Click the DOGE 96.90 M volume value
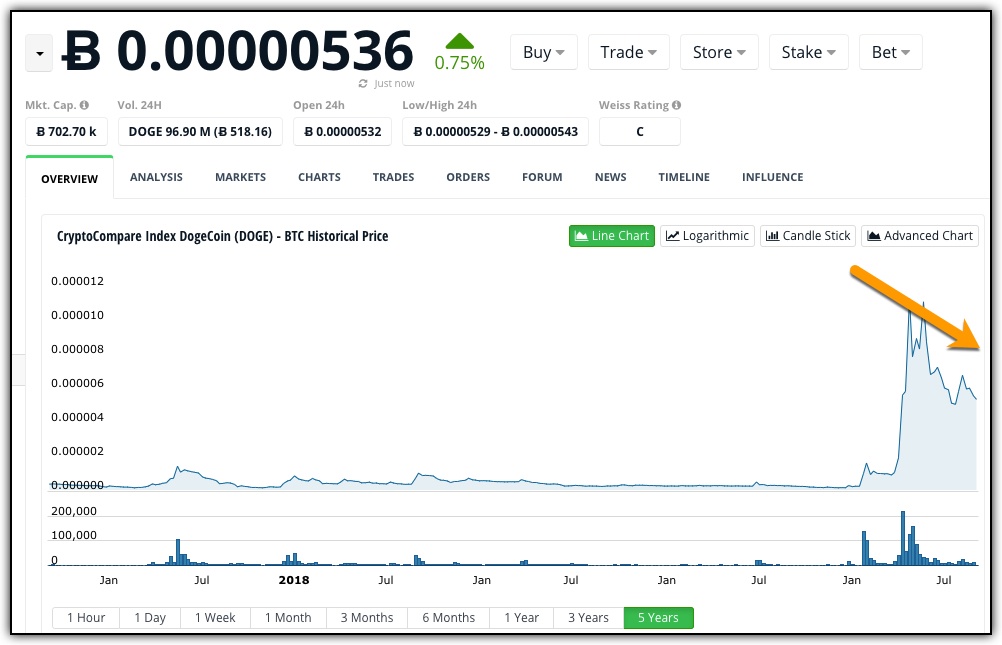Screen dimensions: 1002x645 [x=200, y=132]
